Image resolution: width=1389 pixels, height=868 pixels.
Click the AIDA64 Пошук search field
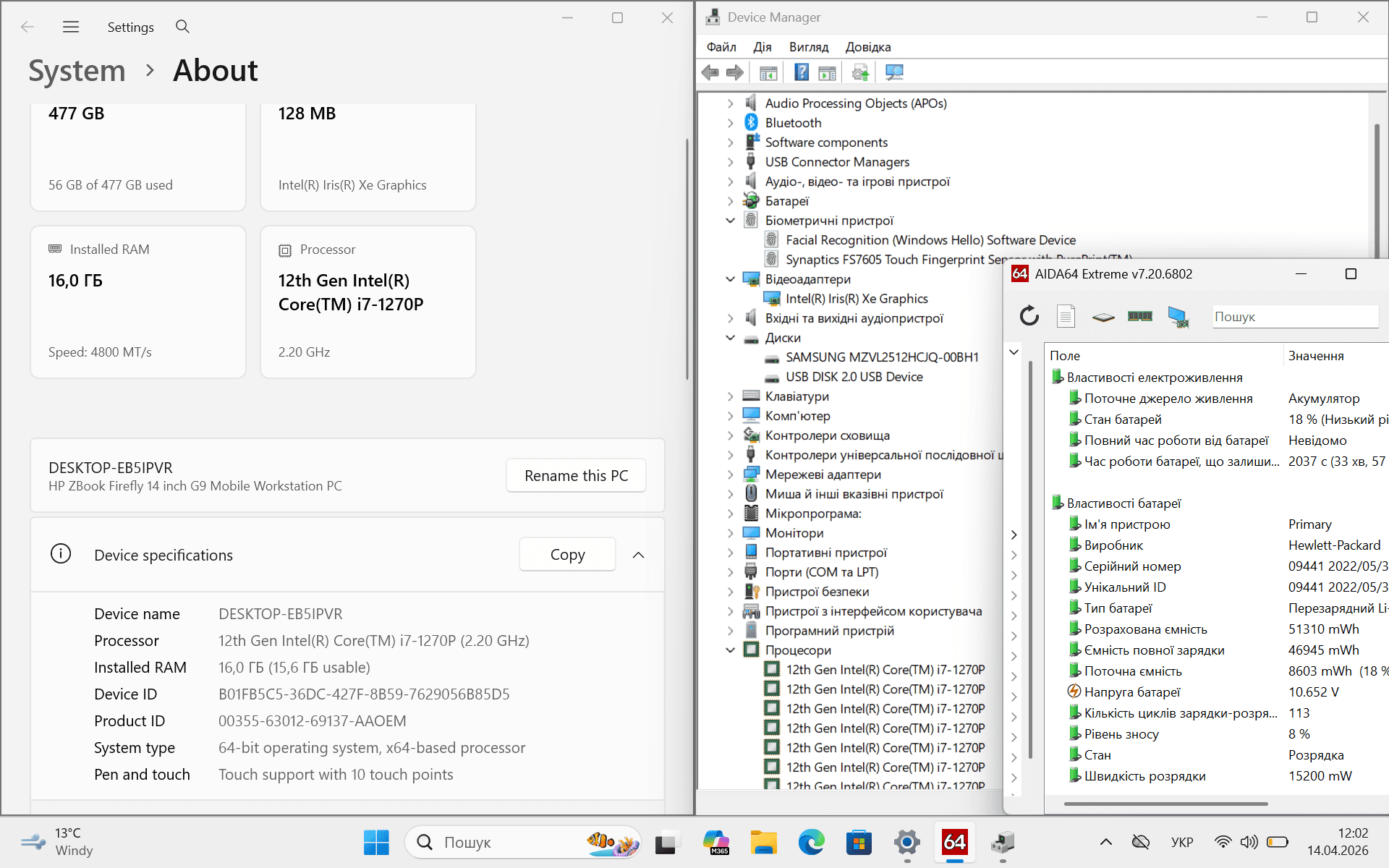(x=1295, y=316)
